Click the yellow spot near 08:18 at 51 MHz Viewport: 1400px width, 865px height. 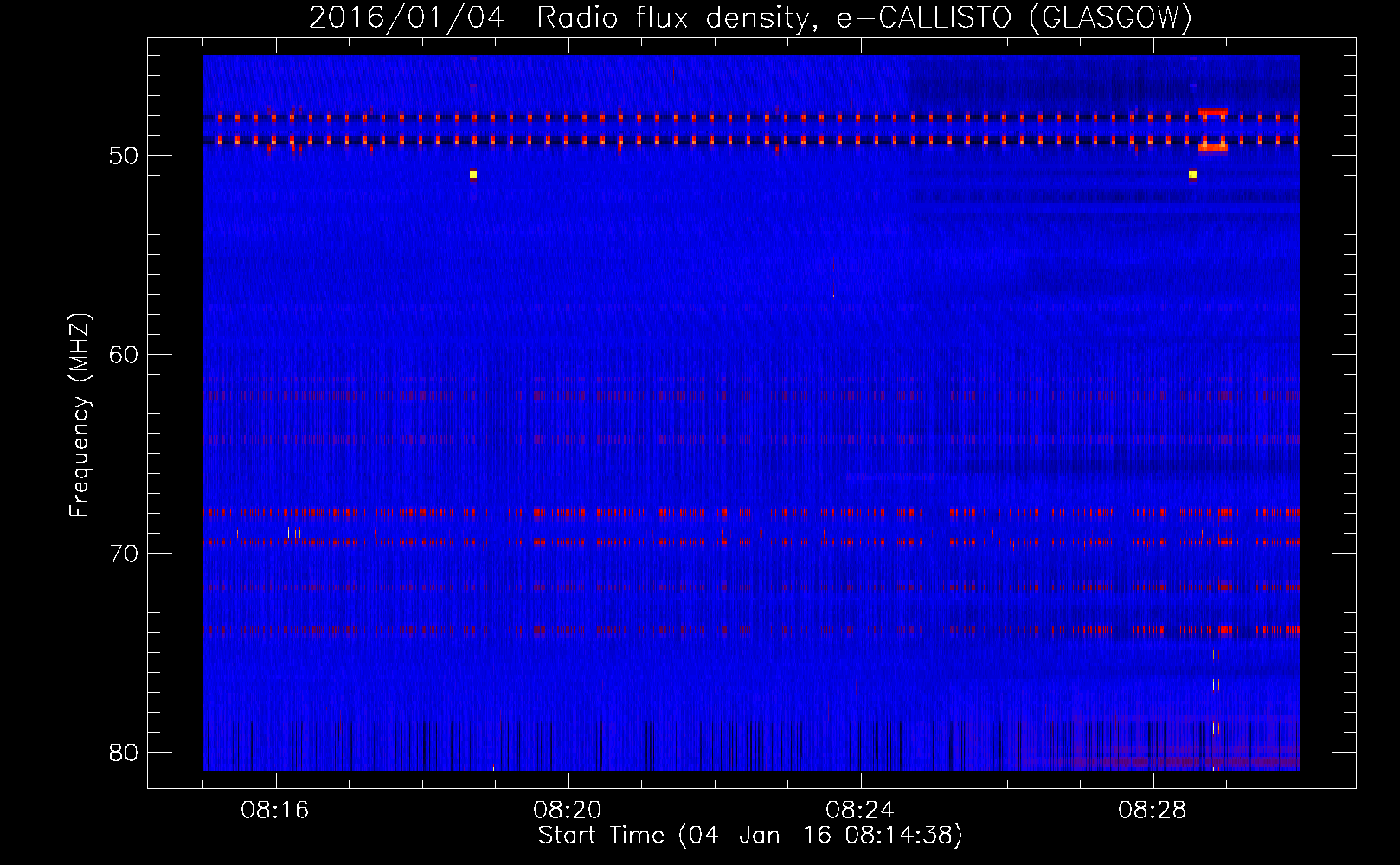click(x=473, y=175)
